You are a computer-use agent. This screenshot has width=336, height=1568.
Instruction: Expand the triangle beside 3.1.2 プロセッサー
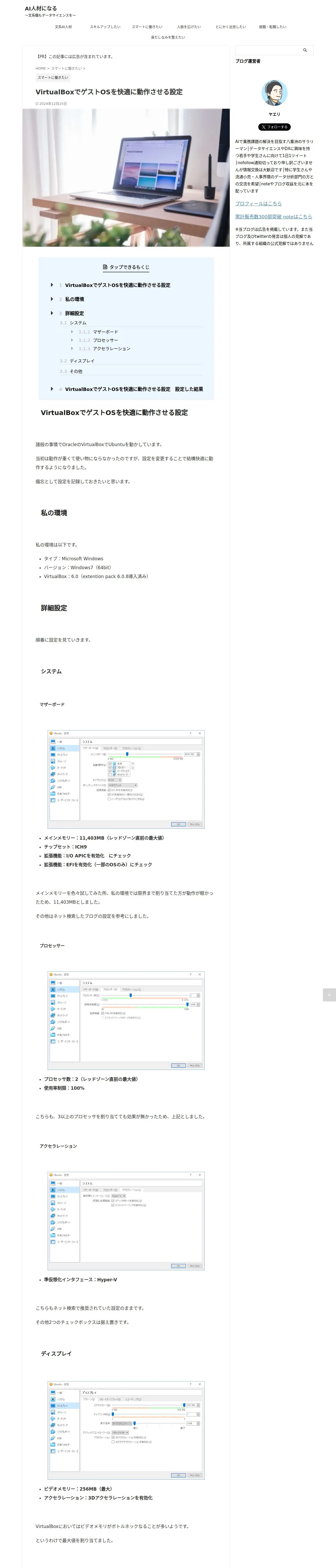[72, 340]
